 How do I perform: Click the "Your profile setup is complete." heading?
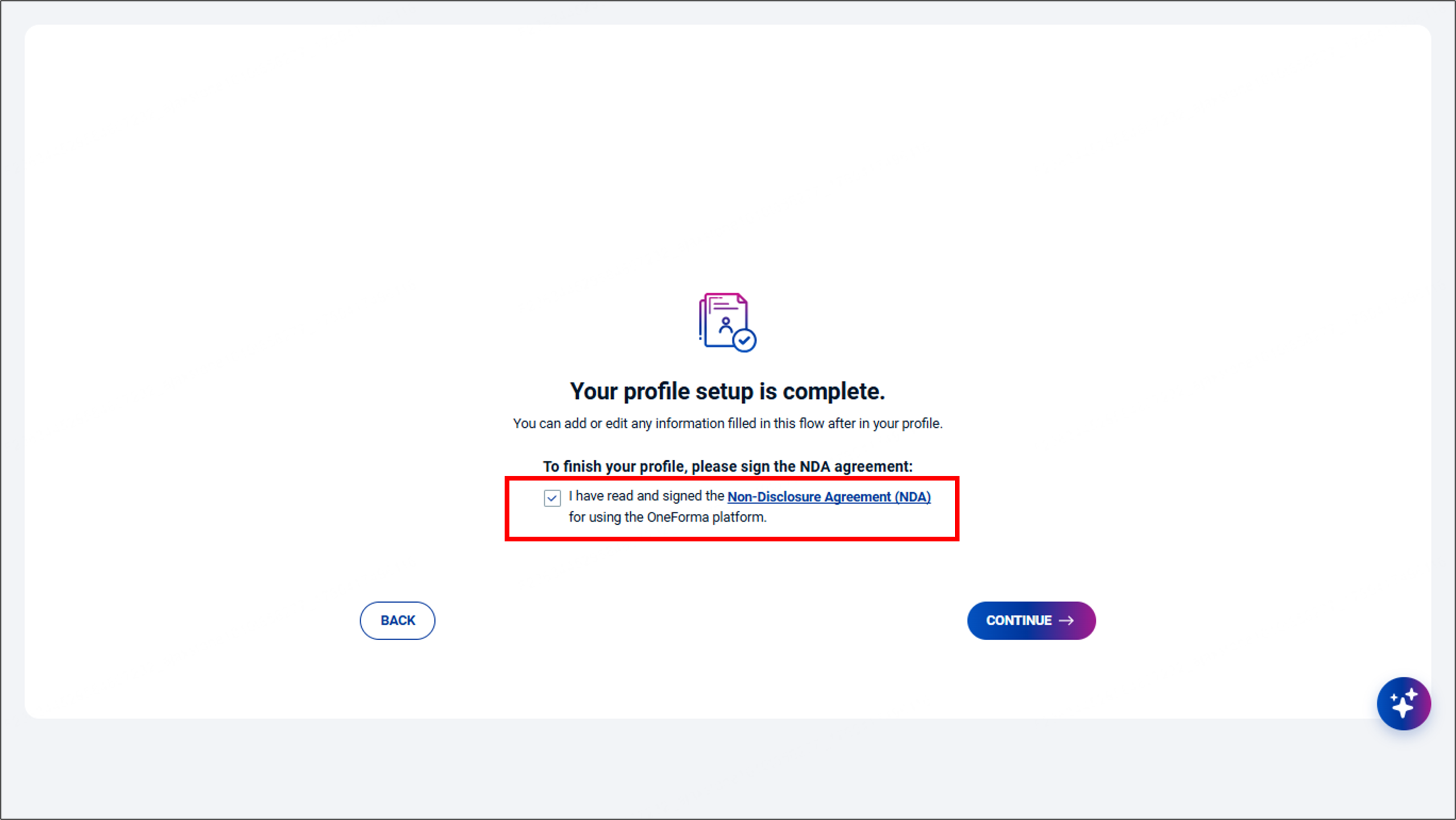click(x=727, y=392)
